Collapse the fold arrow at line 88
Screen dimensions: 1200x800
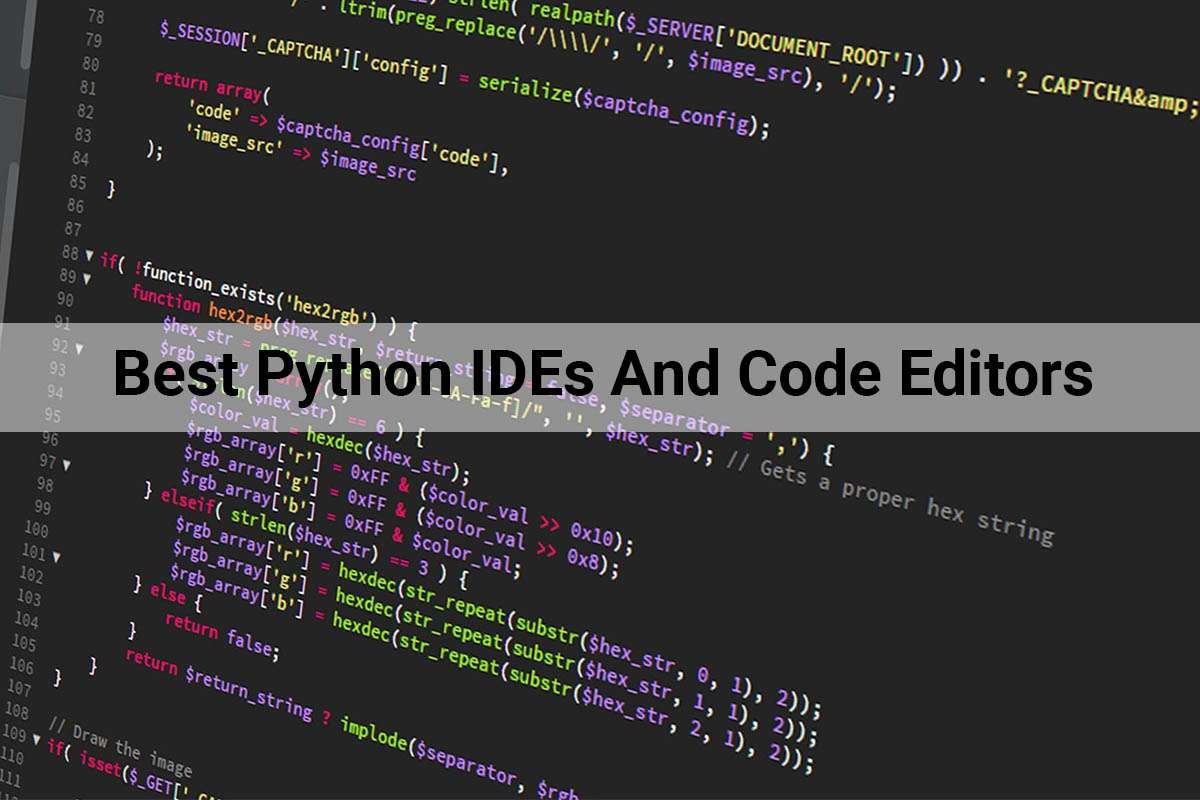(x=88, y=256)
